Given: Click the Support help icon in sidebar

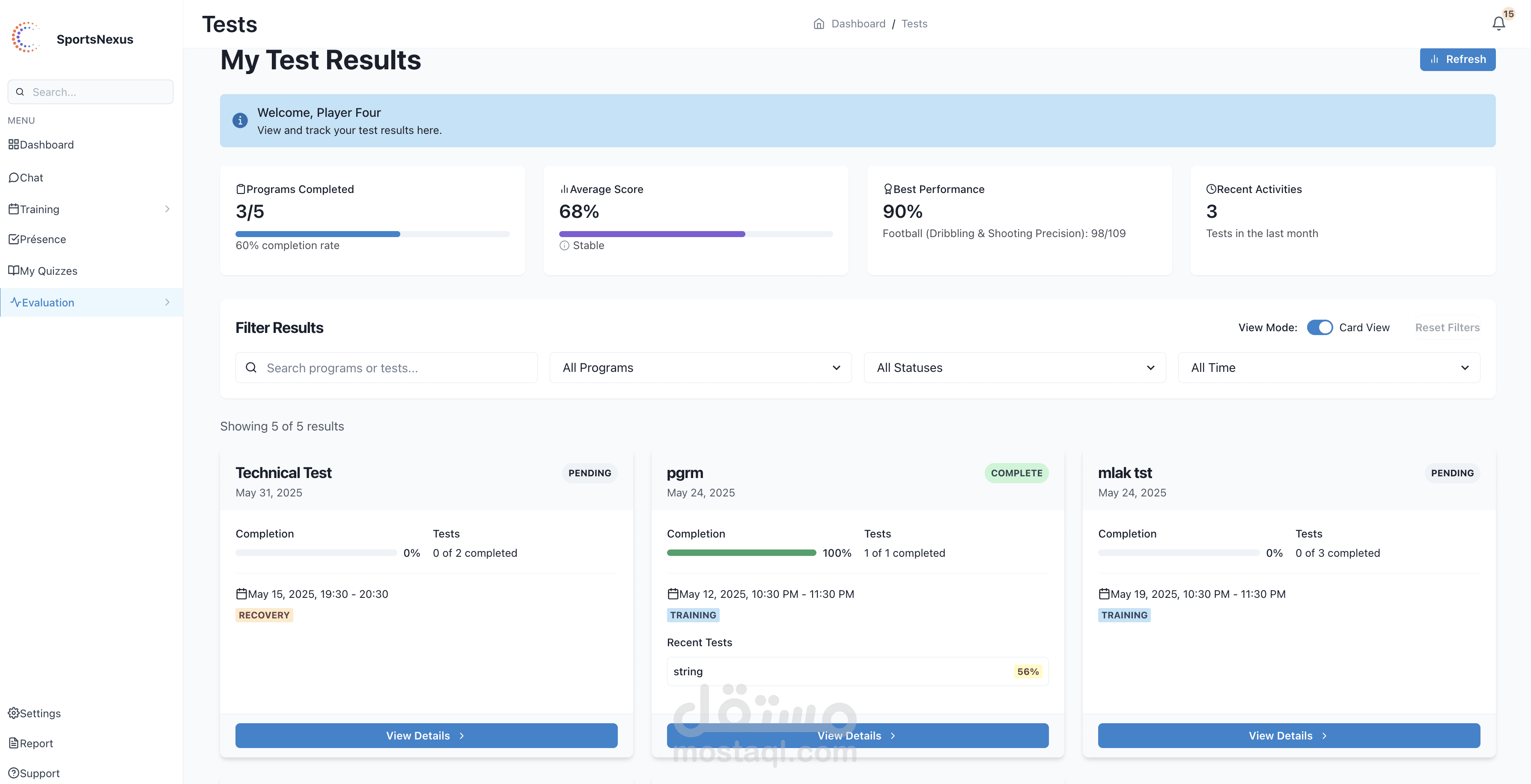Looking at the screenshot, I should (x=13, y=773).
